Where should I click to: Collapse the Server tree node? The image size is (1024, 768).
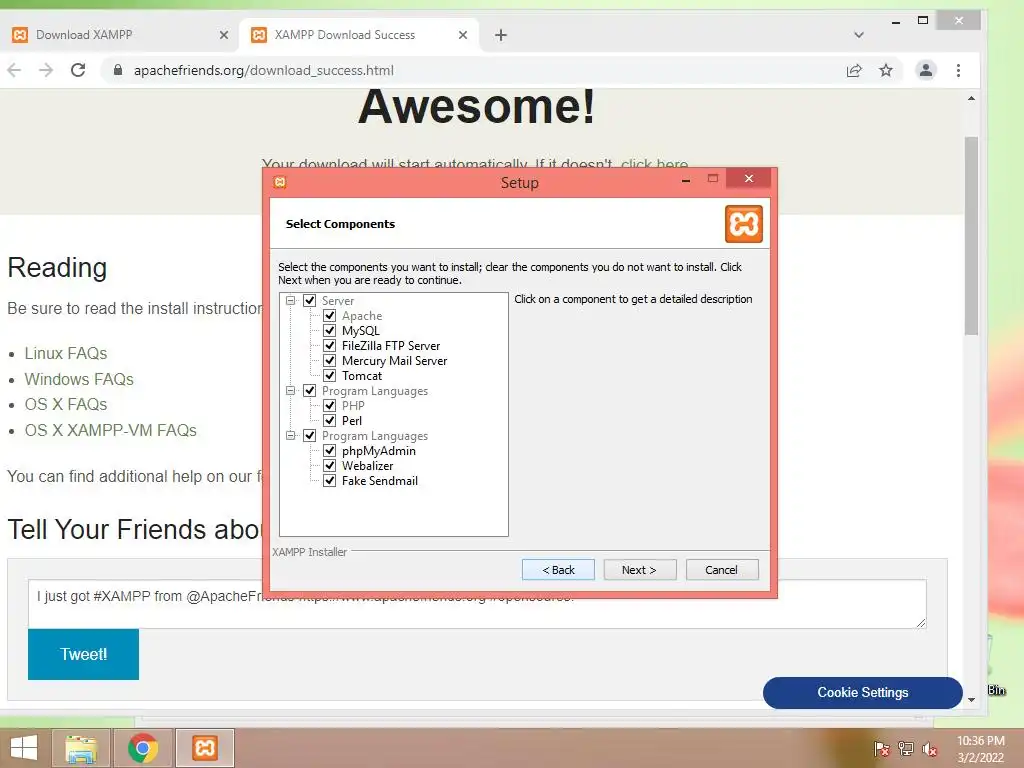pyautogui.click(x=291, y=300)
